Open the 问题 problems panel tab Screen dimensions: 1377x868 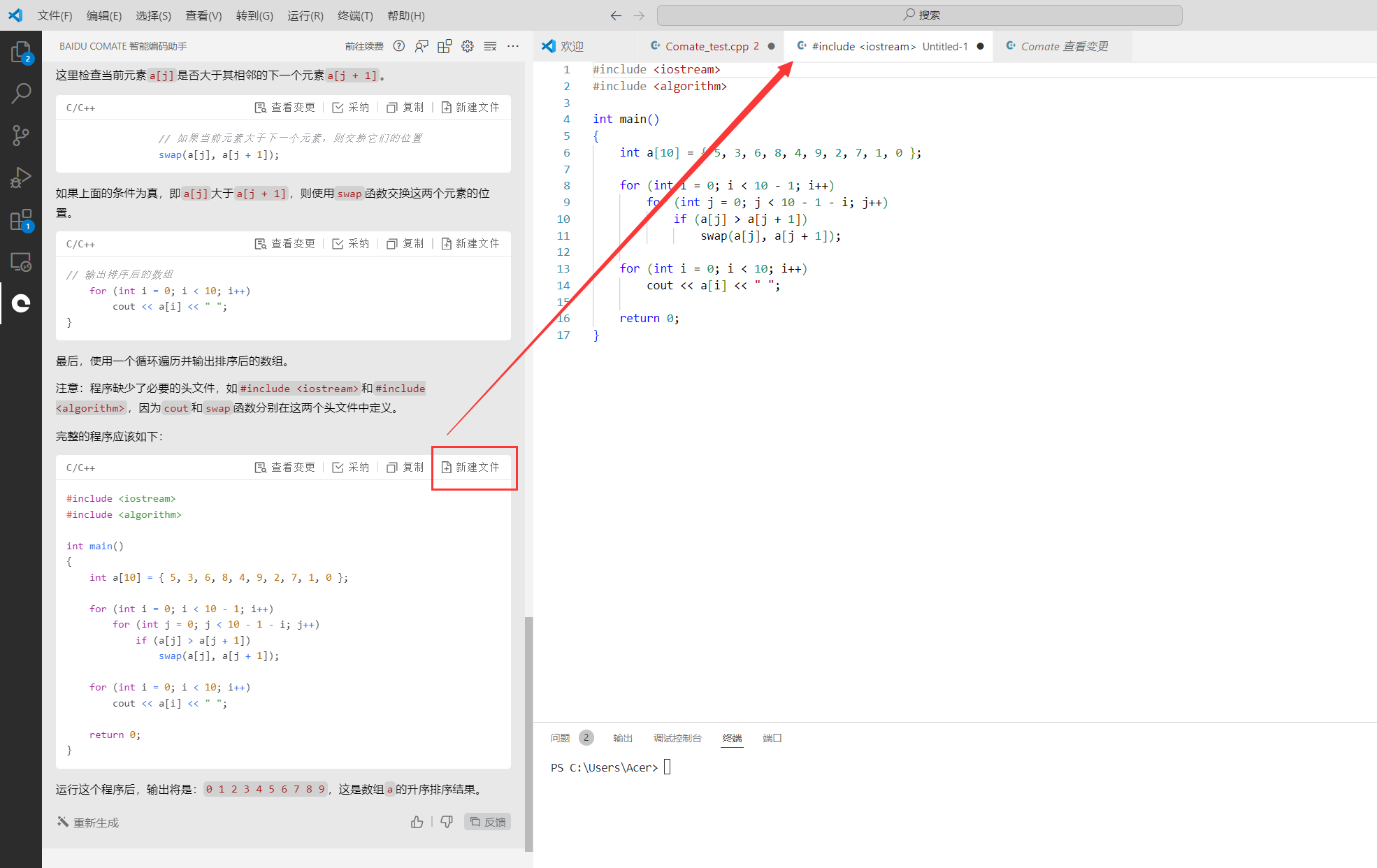570,738
